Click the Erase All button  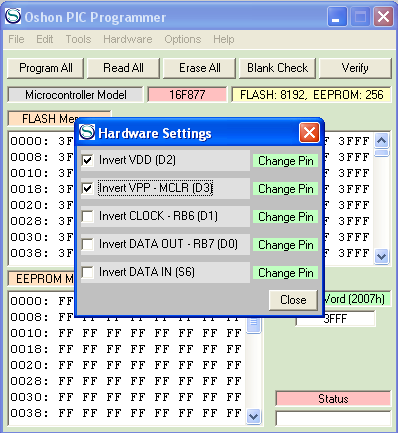pyautogui.click(x=200, y=68)
